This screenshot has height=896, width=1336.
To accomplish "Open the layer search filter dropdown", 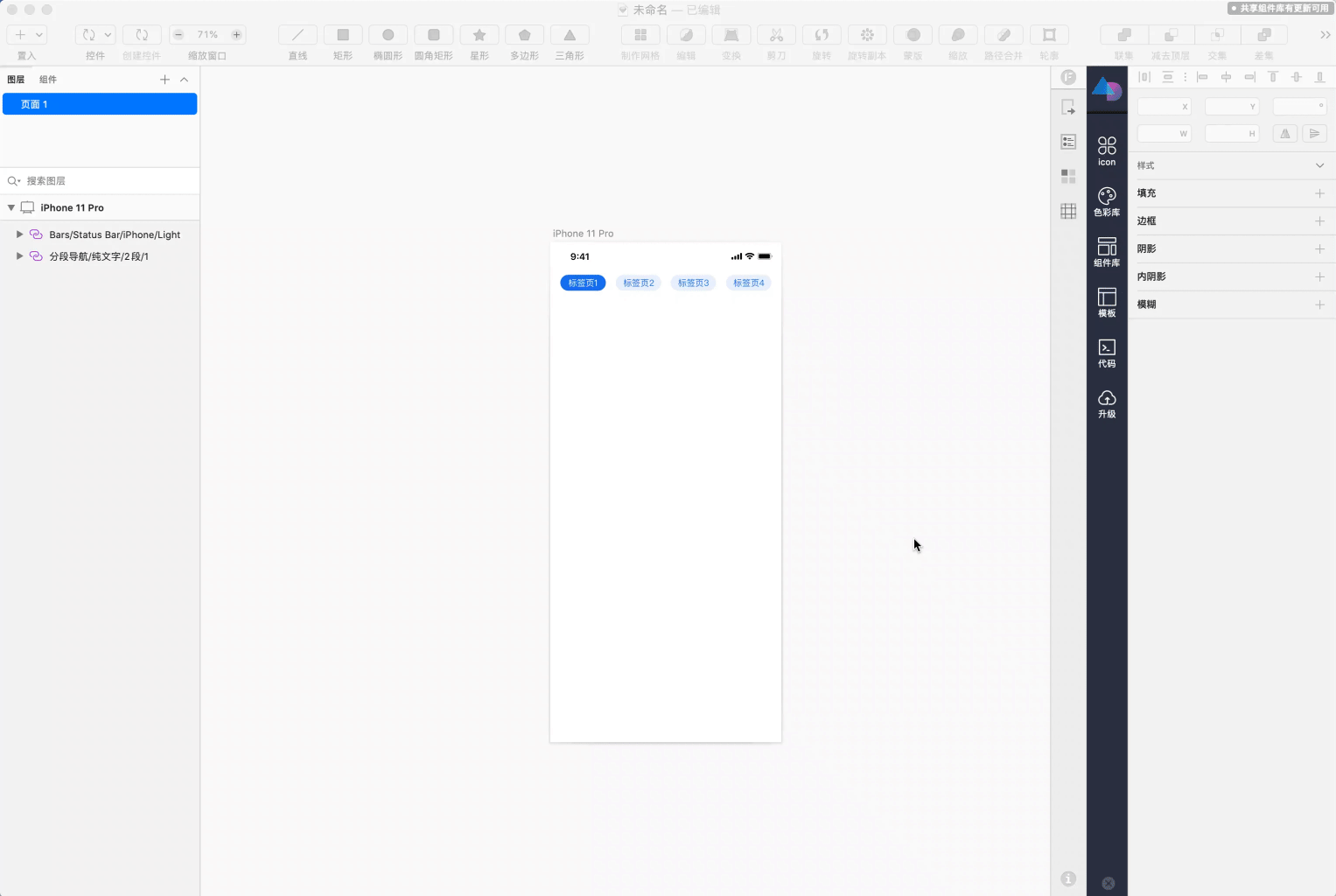I will 14,181.
